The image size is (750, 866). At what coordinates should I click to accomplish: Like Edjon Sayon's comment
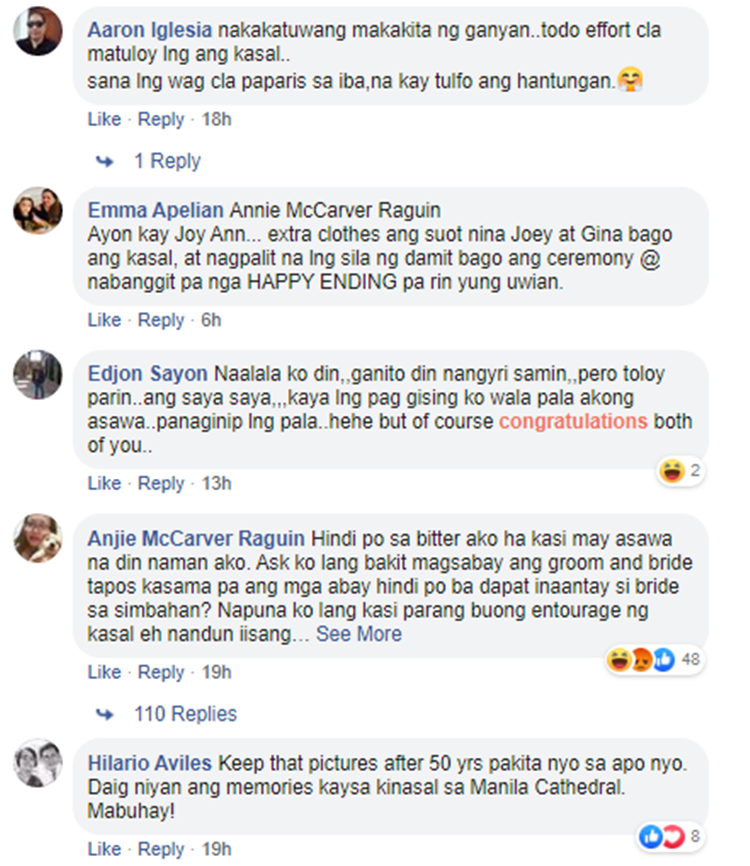click(104, 483)
